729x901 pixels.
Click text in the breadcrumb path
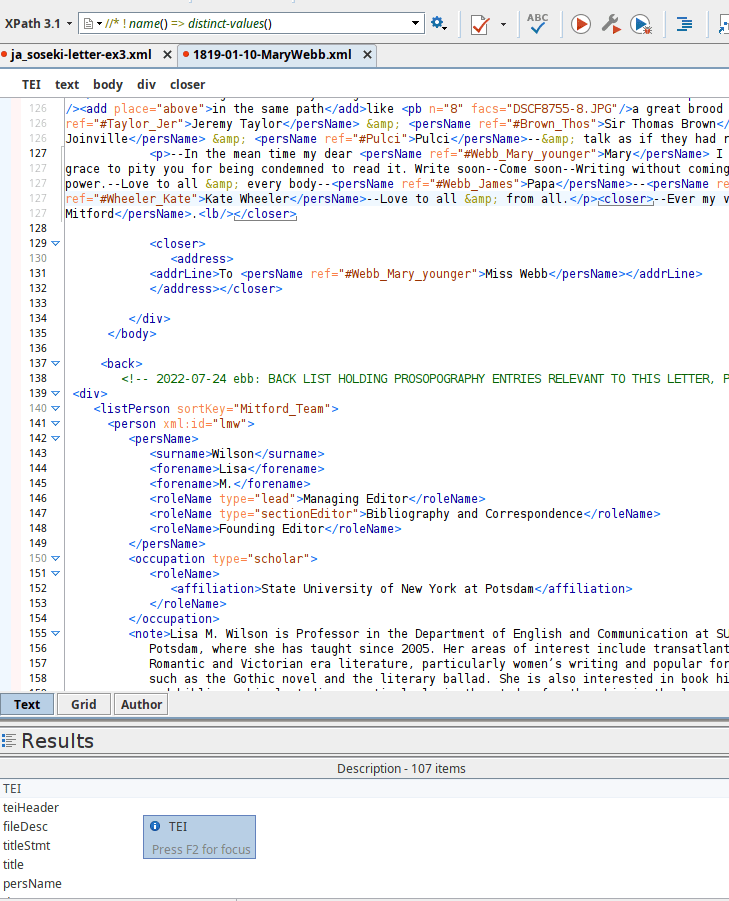click(x=67, y=84)
